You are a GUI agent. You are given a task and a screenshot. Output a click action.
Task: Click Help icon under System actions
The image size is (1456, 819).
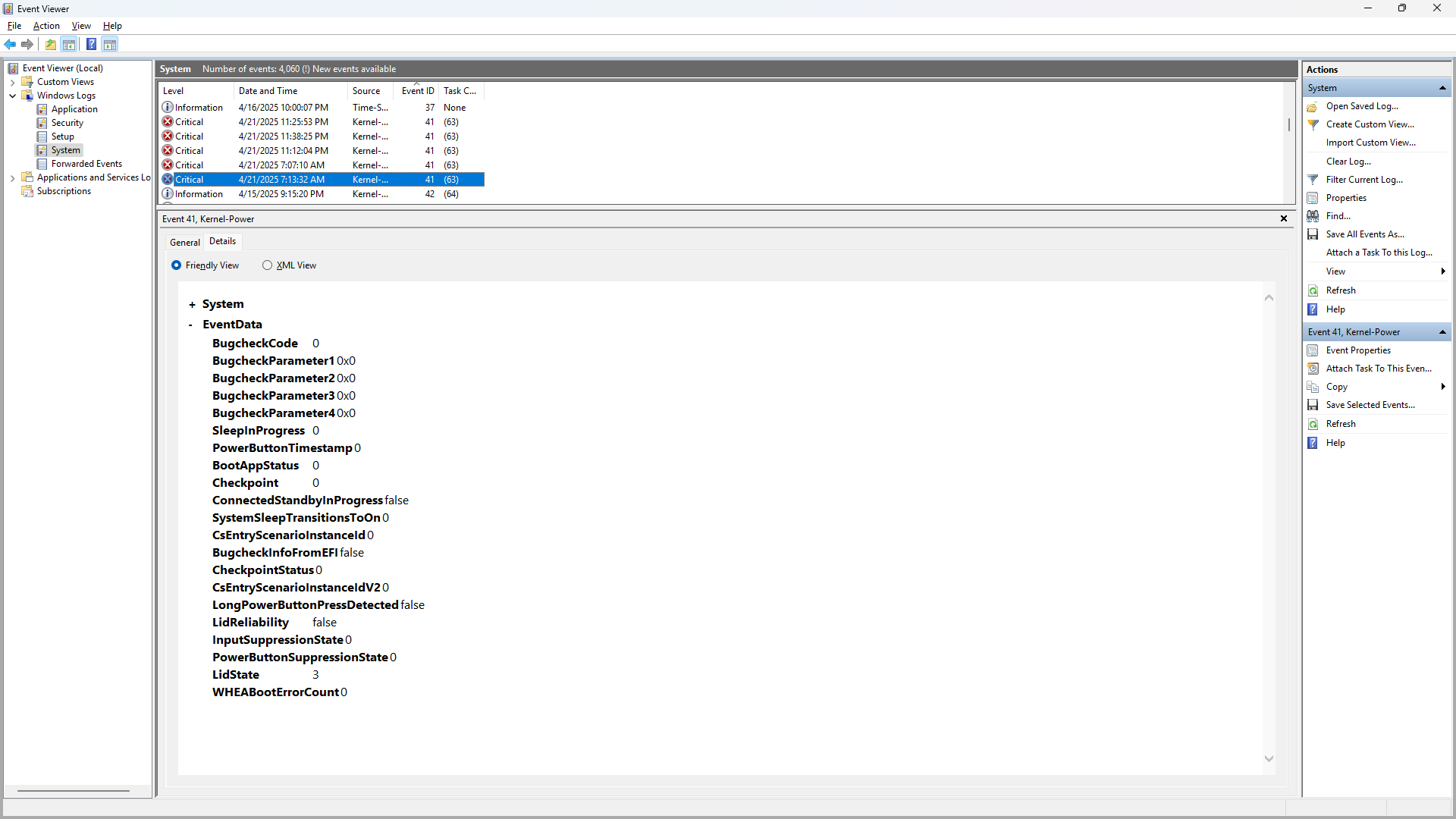pos(1313,309)
